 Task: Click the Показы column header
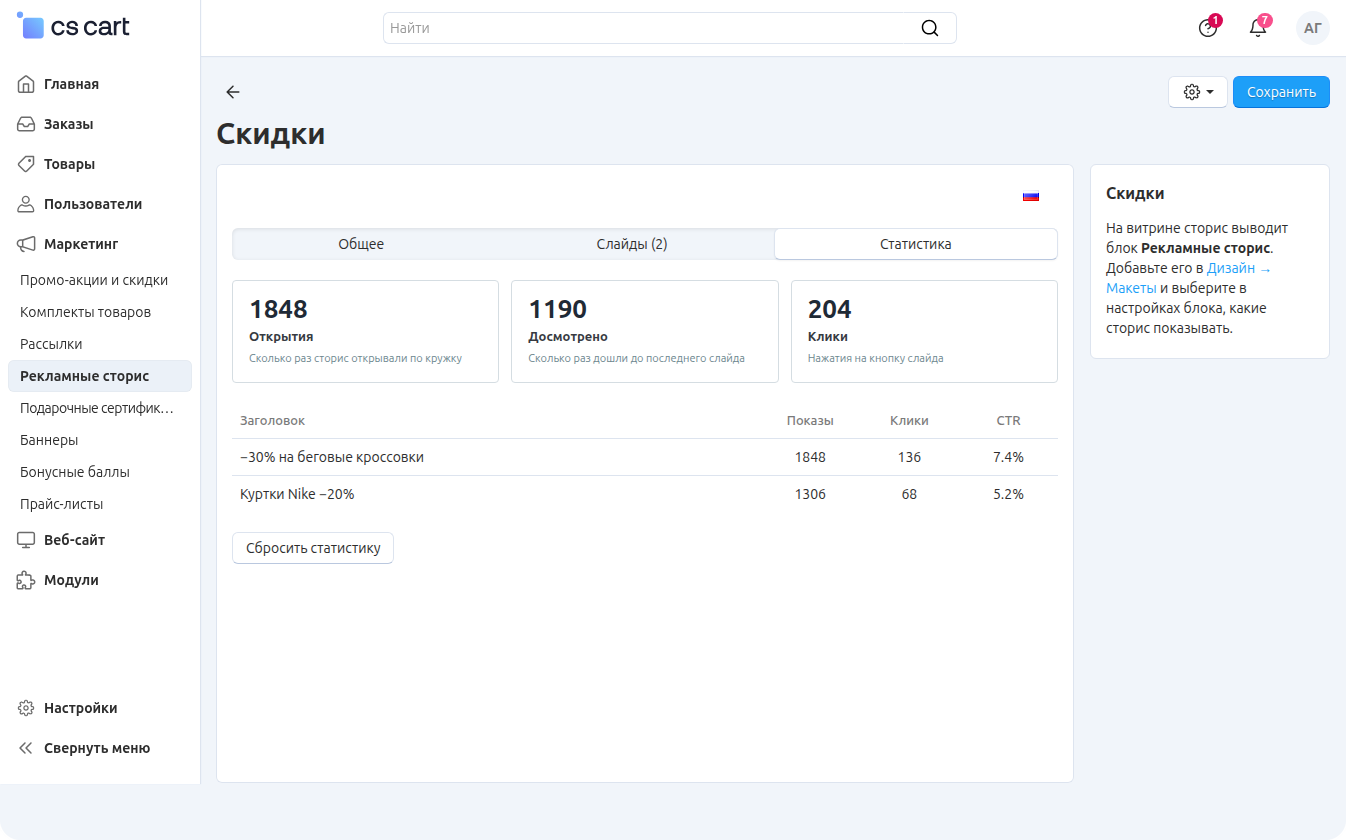[x=810, y=421]
